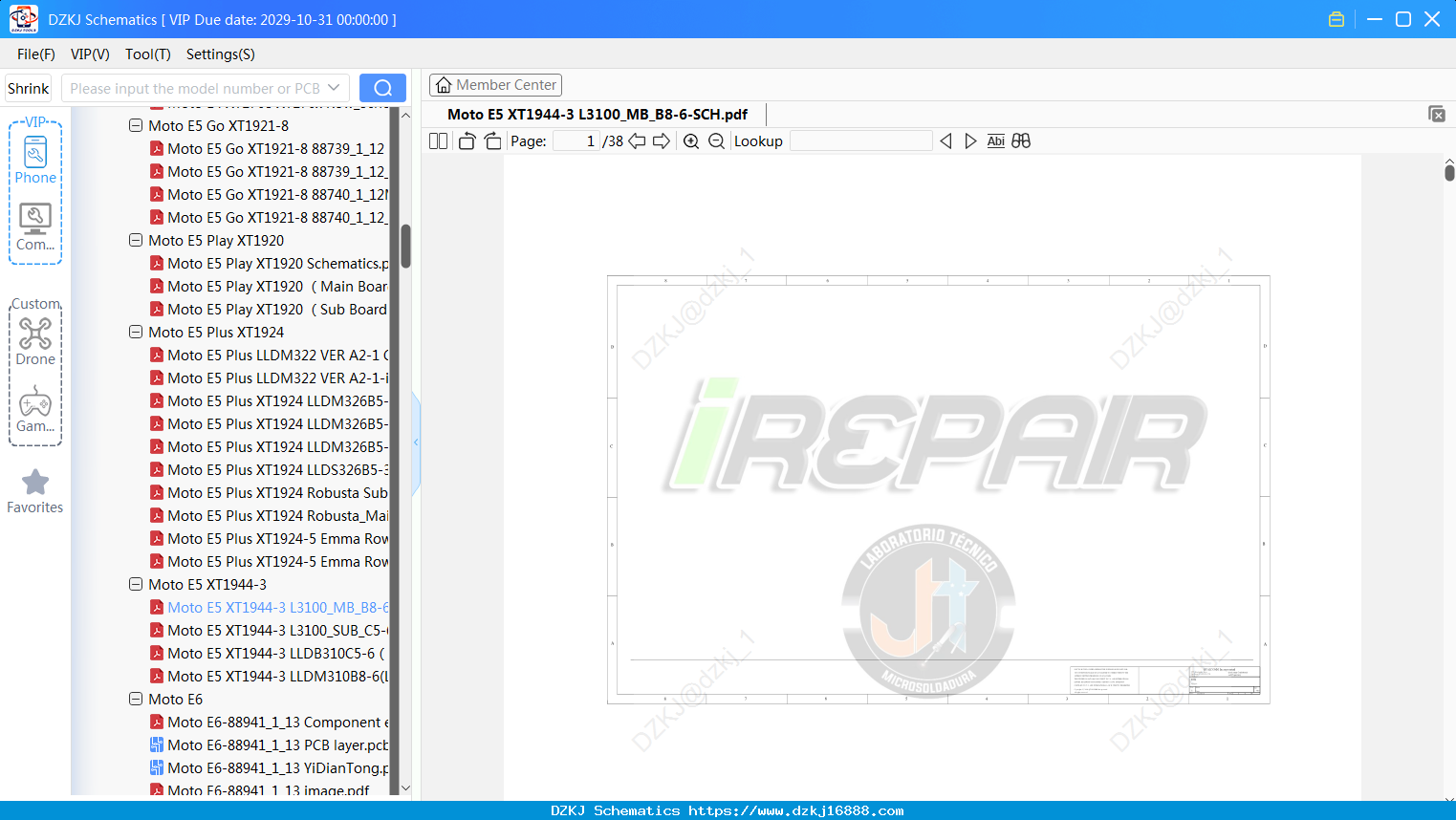This screenshot has width=1456, height=820.
Task: Open Moto E5 XT1944-3 L3100_SUB_C5 file
Action: click(x=277, y=630)
